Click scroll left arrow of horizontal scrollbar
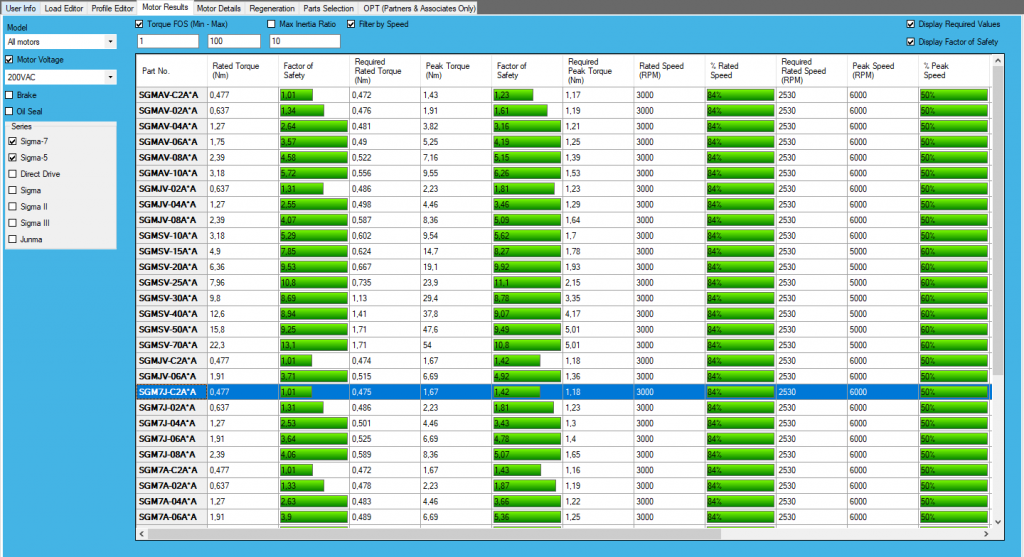 (142, 533)
